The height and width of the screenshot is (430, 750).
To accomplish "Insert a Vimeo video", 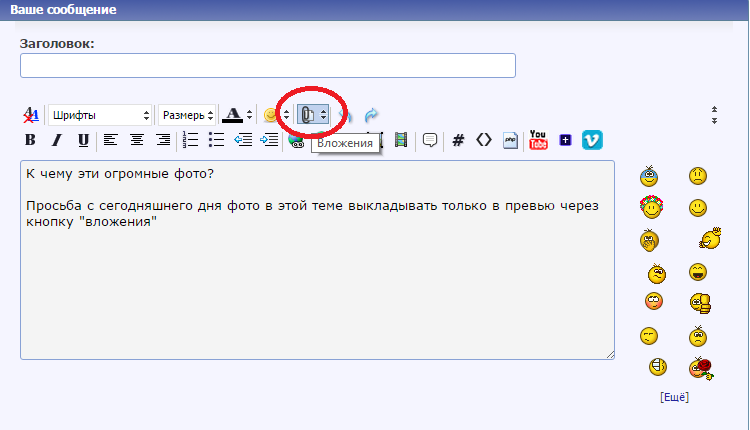I will tap(592, 140).
